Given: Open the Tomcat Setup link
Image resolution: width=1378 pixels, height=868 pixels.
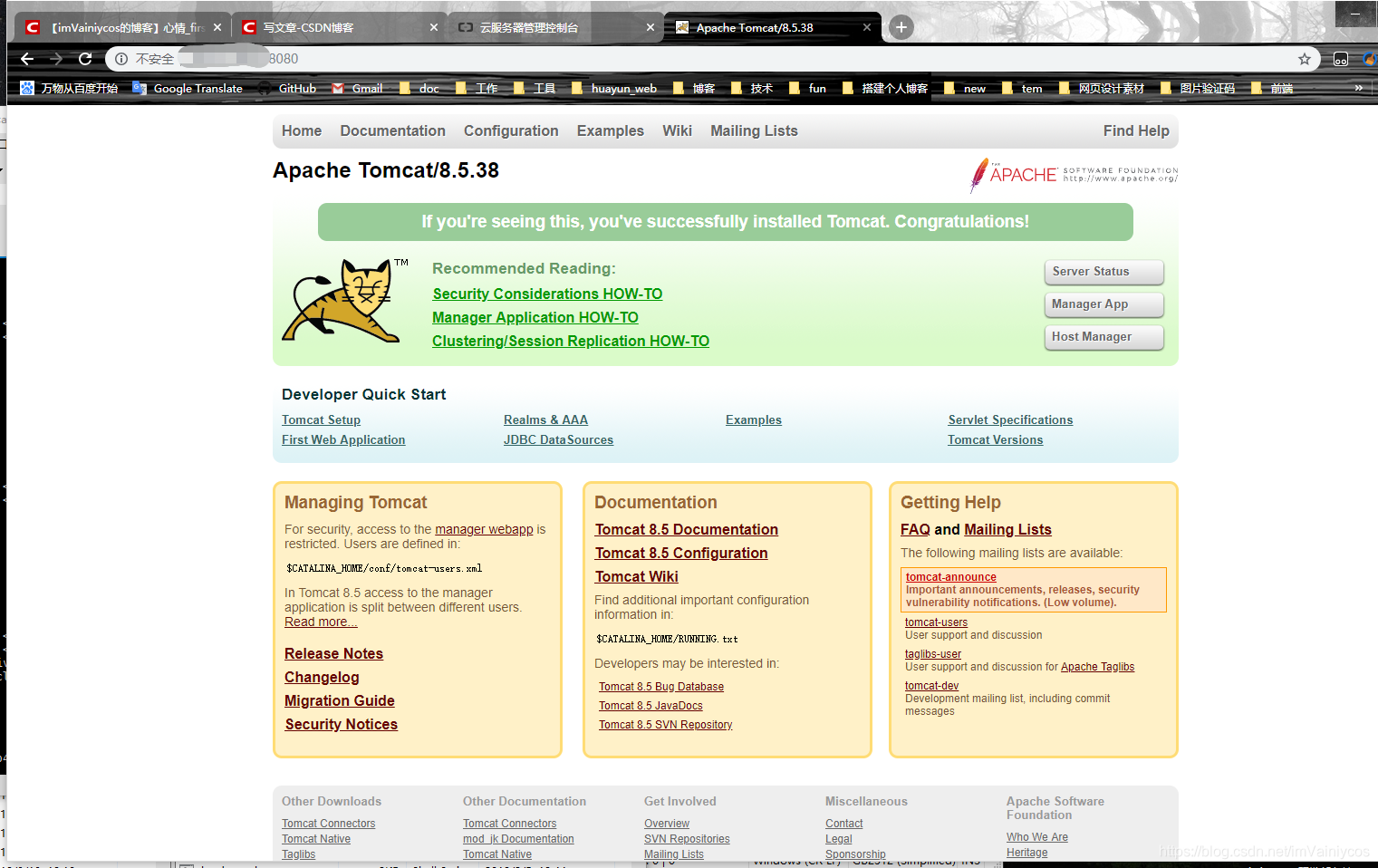Looking at the screenshot, I should pos(321,420).
